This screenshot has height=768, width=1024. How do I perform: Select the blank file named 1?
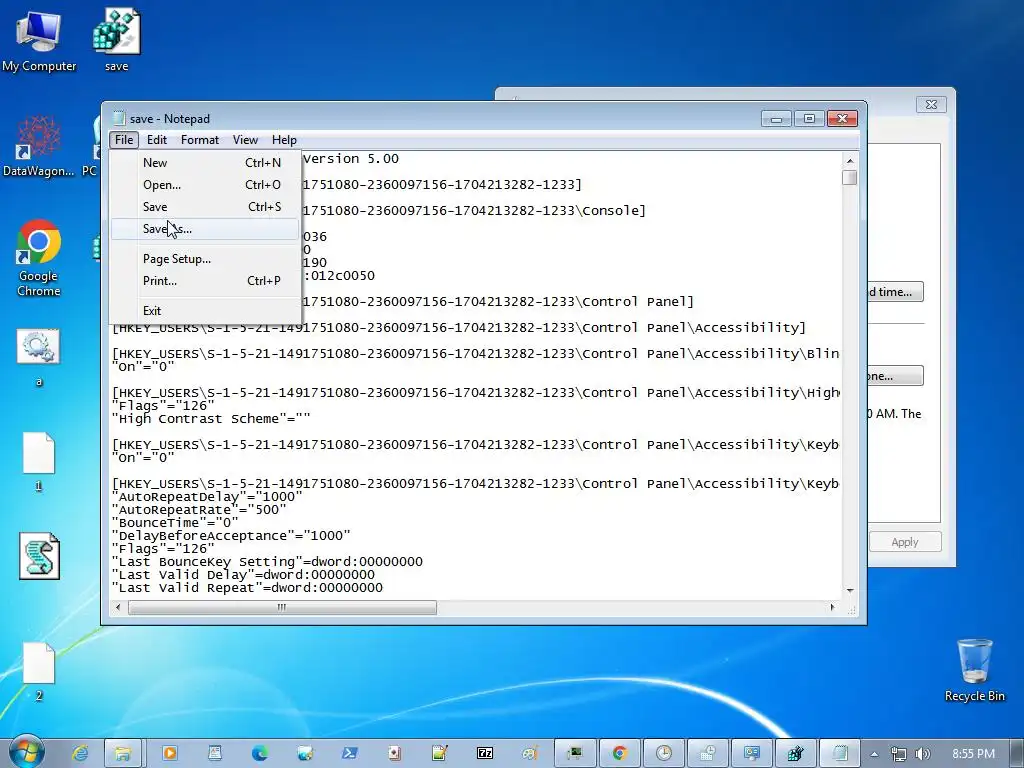(39, 461)
